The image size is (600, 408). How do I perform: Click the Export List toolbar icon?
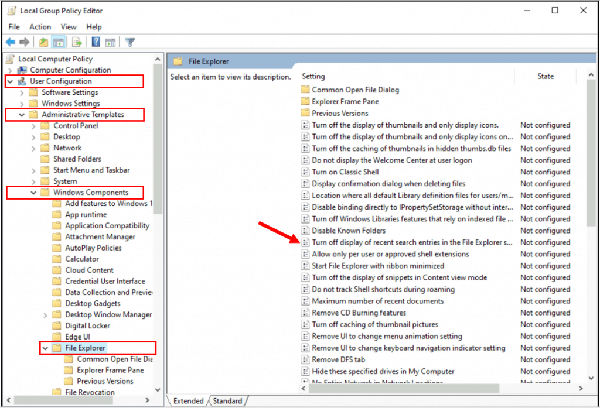click(x=78, y=42)
